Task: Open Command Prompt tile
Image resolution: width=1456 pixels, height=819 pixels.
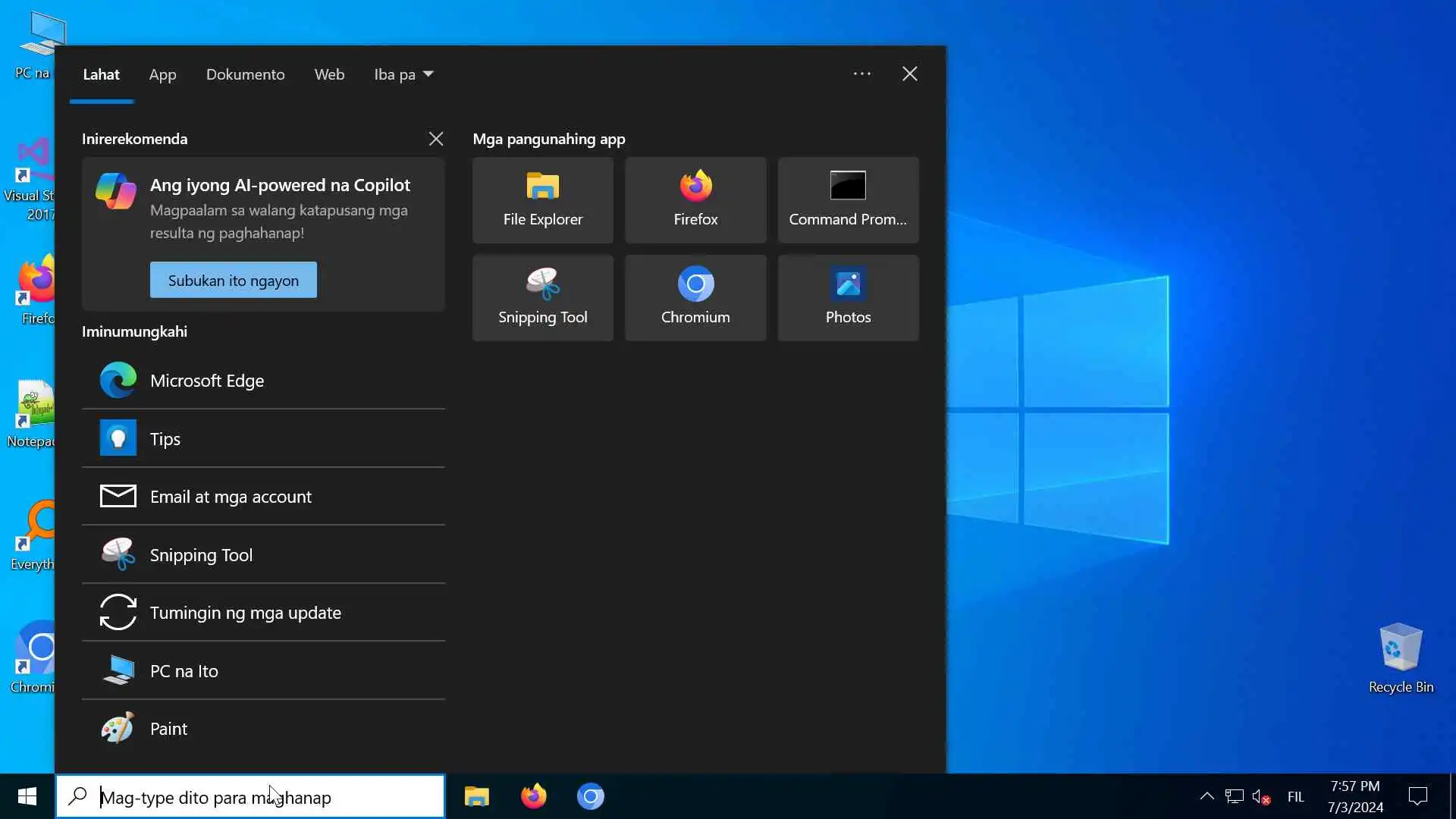Action: (848, 200)
